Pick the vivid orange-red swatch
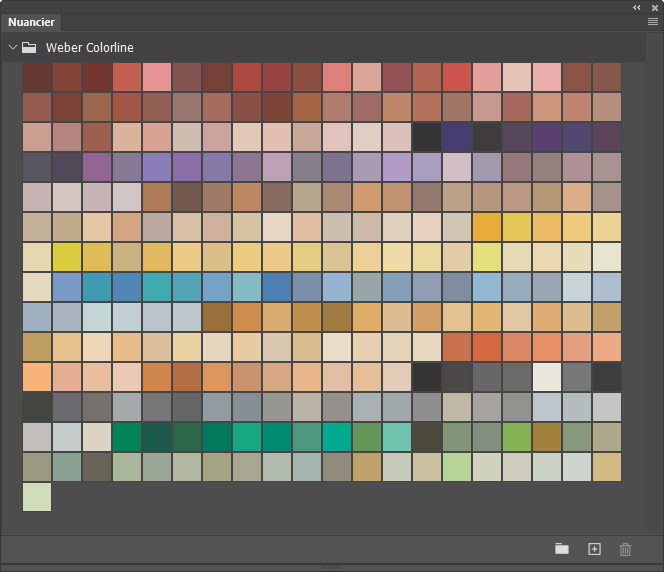The width and height of the screenshot is (664, 572). click(x=487, y=347)
